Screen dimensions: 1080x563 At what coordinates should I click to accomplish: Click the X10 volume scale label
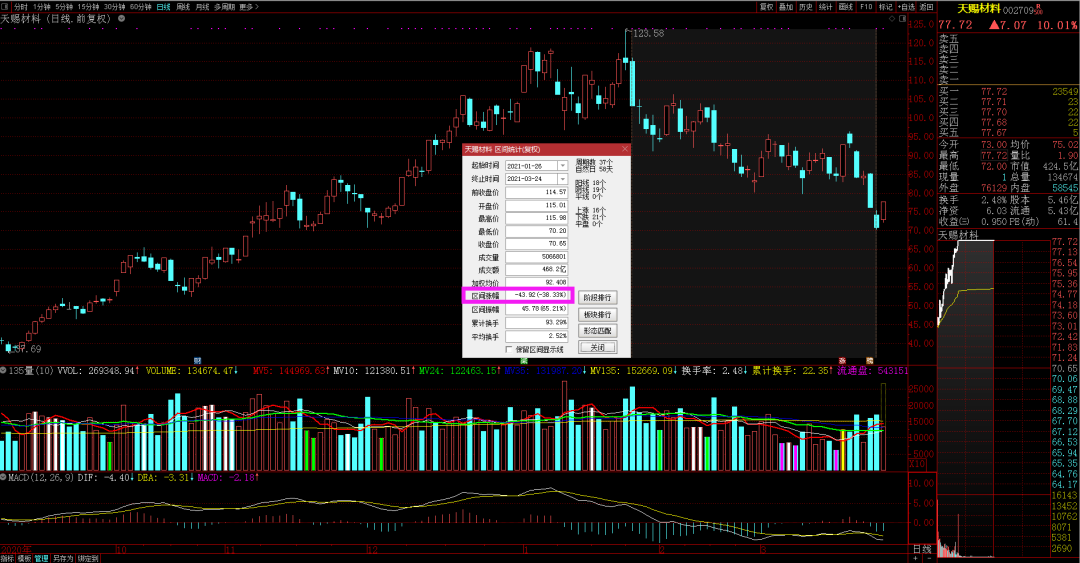pyautogui.click(x=917, y=464)
